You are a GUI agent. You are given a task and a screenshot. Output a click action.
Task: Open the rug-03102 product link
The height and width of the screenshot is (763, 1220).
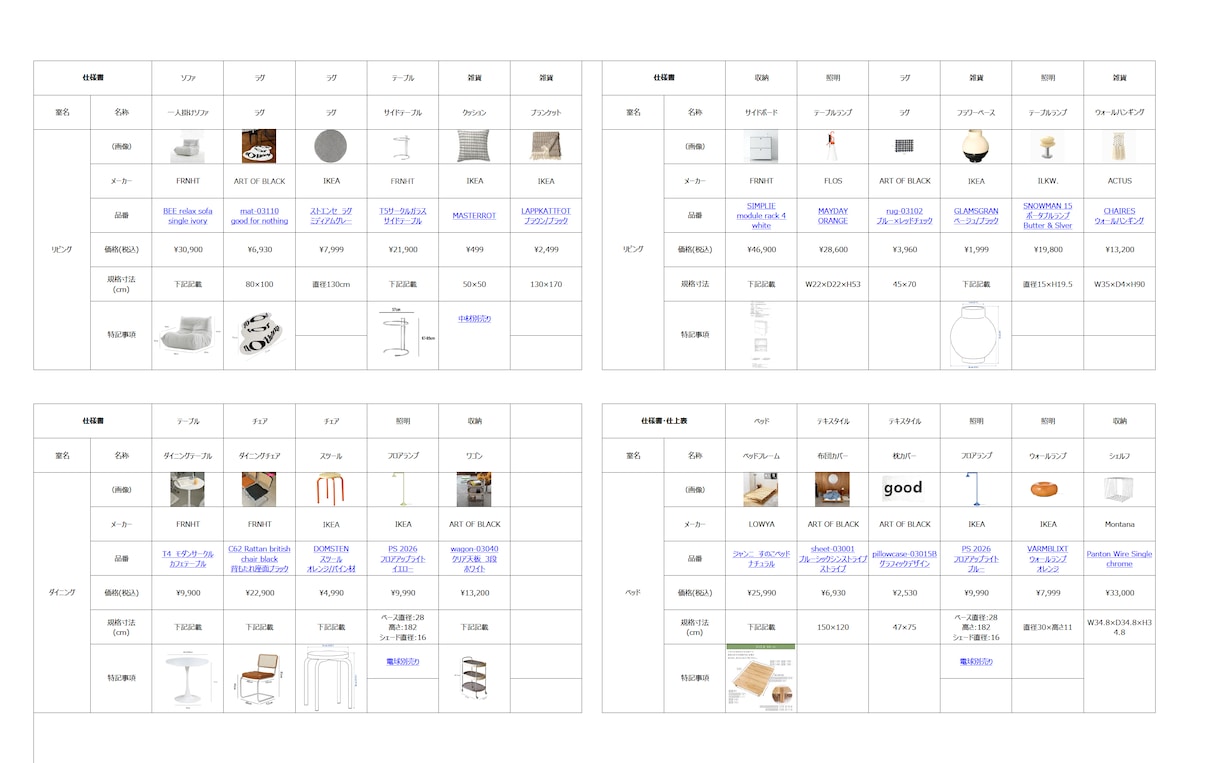tap(905, 216)
